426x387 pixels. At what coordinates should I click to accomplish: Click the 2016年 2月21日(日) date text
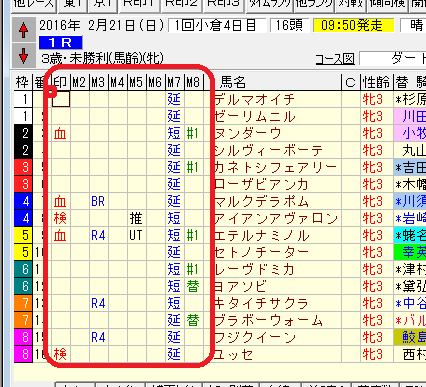tap(102, 26)
